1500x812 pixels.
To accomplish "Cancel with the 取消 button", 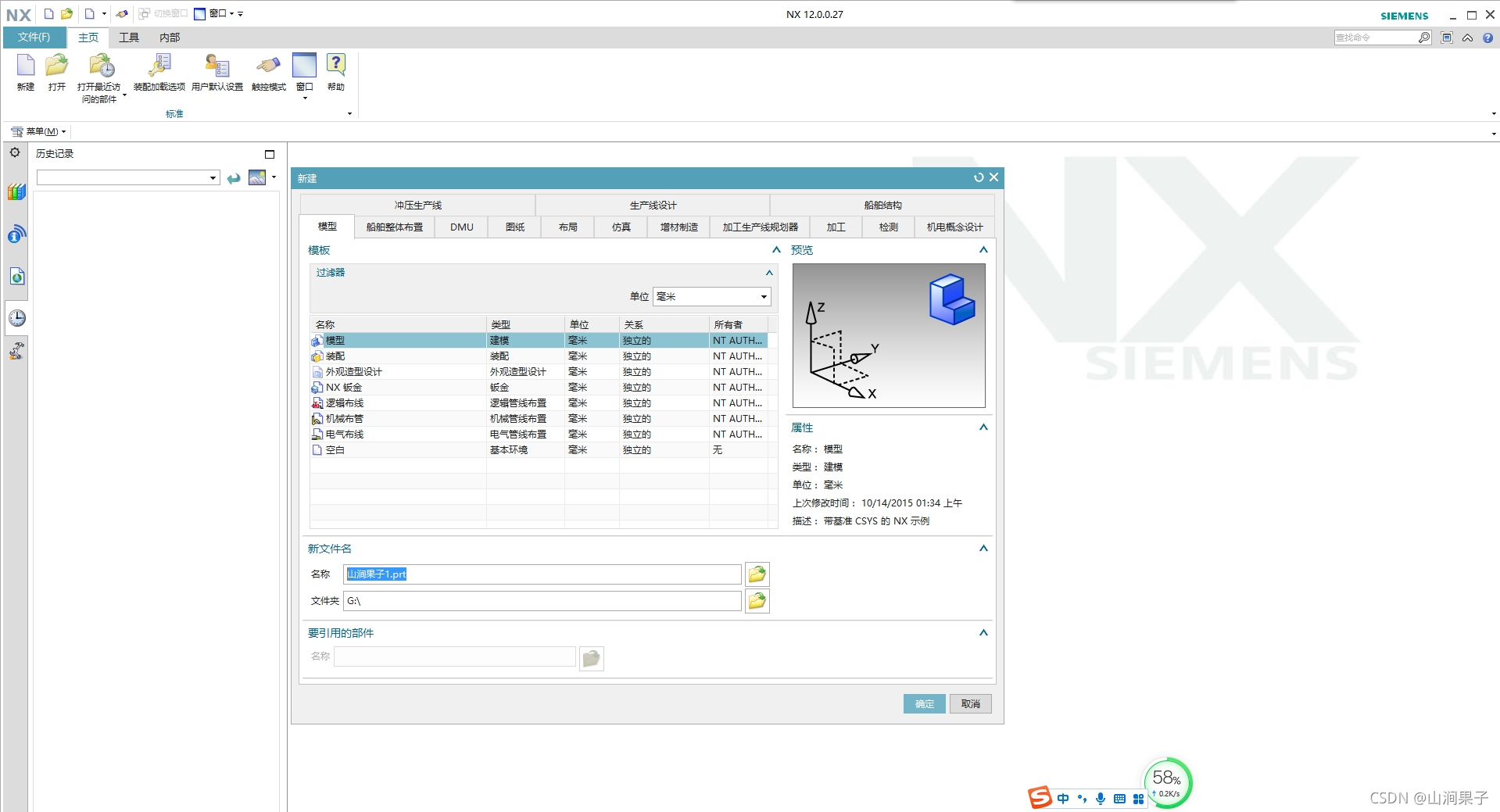I will click(x=971, y=704).
